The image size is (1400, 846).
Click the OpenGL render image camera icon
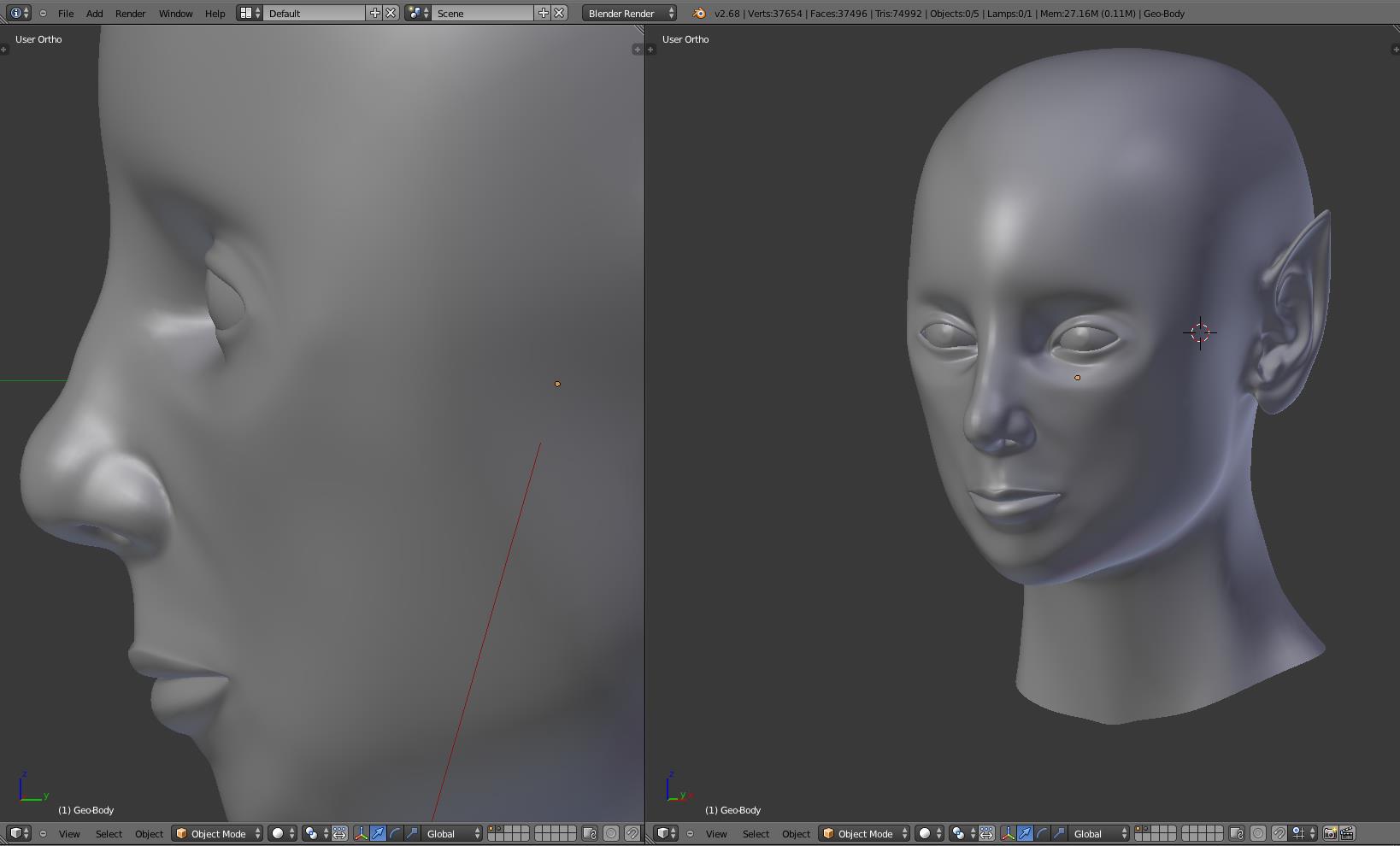[x=1330, y=833]
